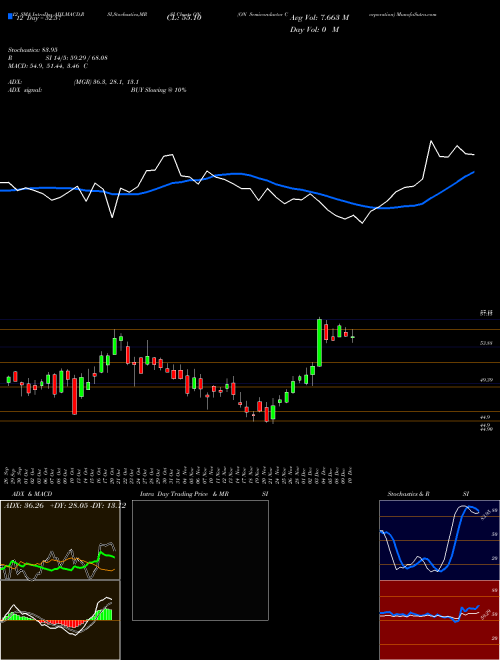
Task: Click the white price line peak at right
Action: 431,141
